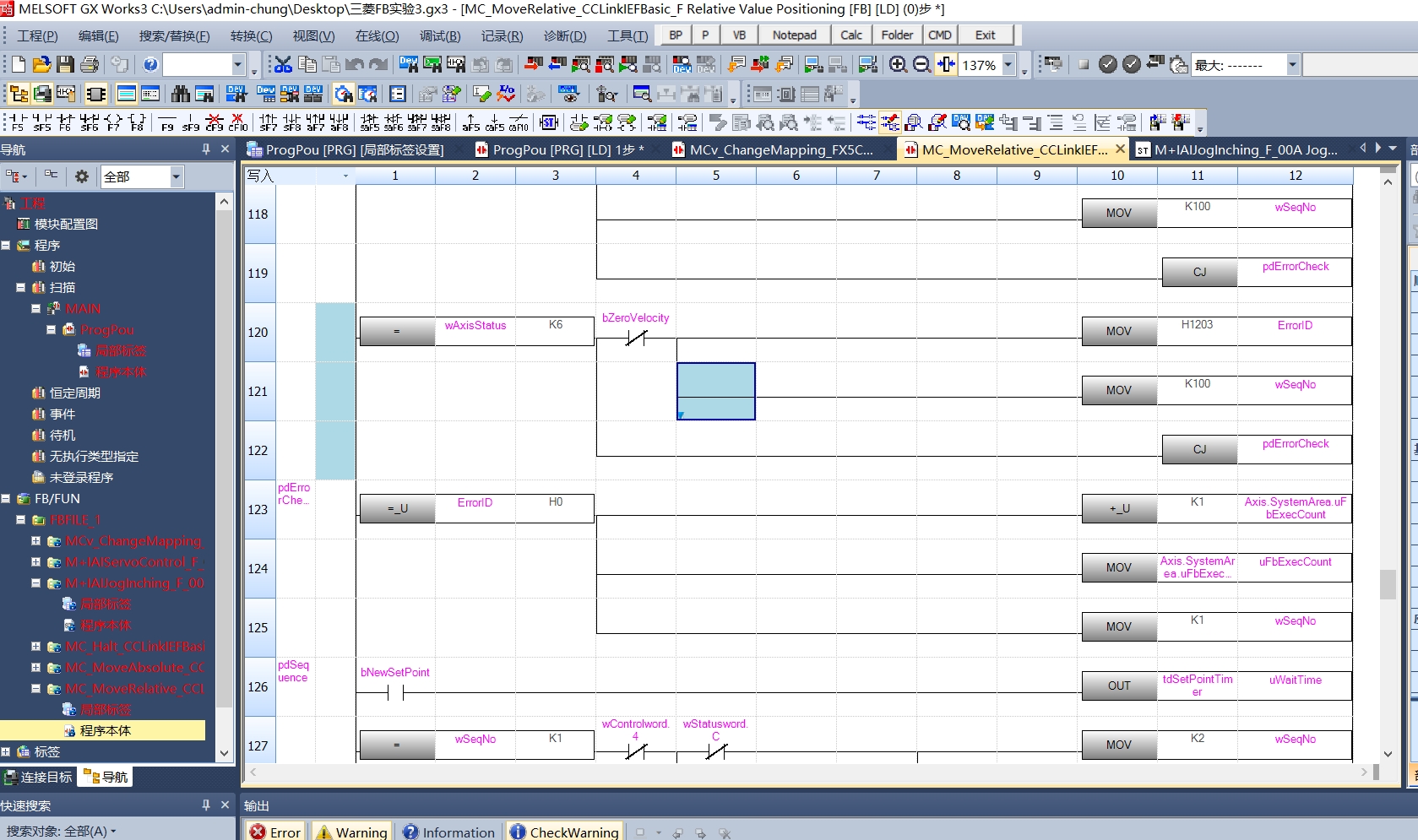The width and height of the screenshot is (1418, 840).
Task: Insert a normally open contact (F5)
Action: pyautogui.click(x=17, y=122)
